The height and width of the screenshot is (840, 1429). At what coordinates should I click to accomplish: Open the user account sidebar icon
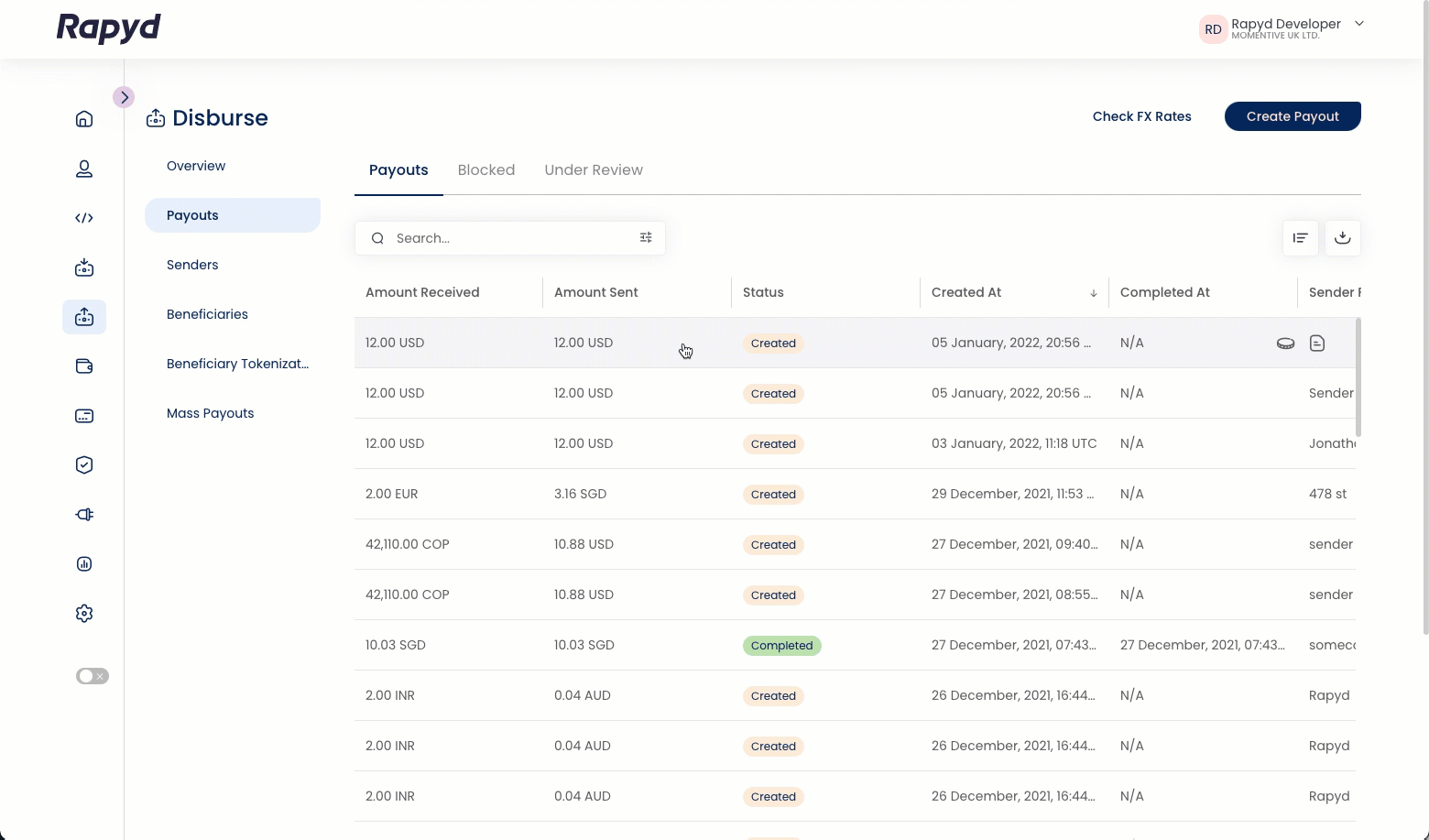[84, 169]
